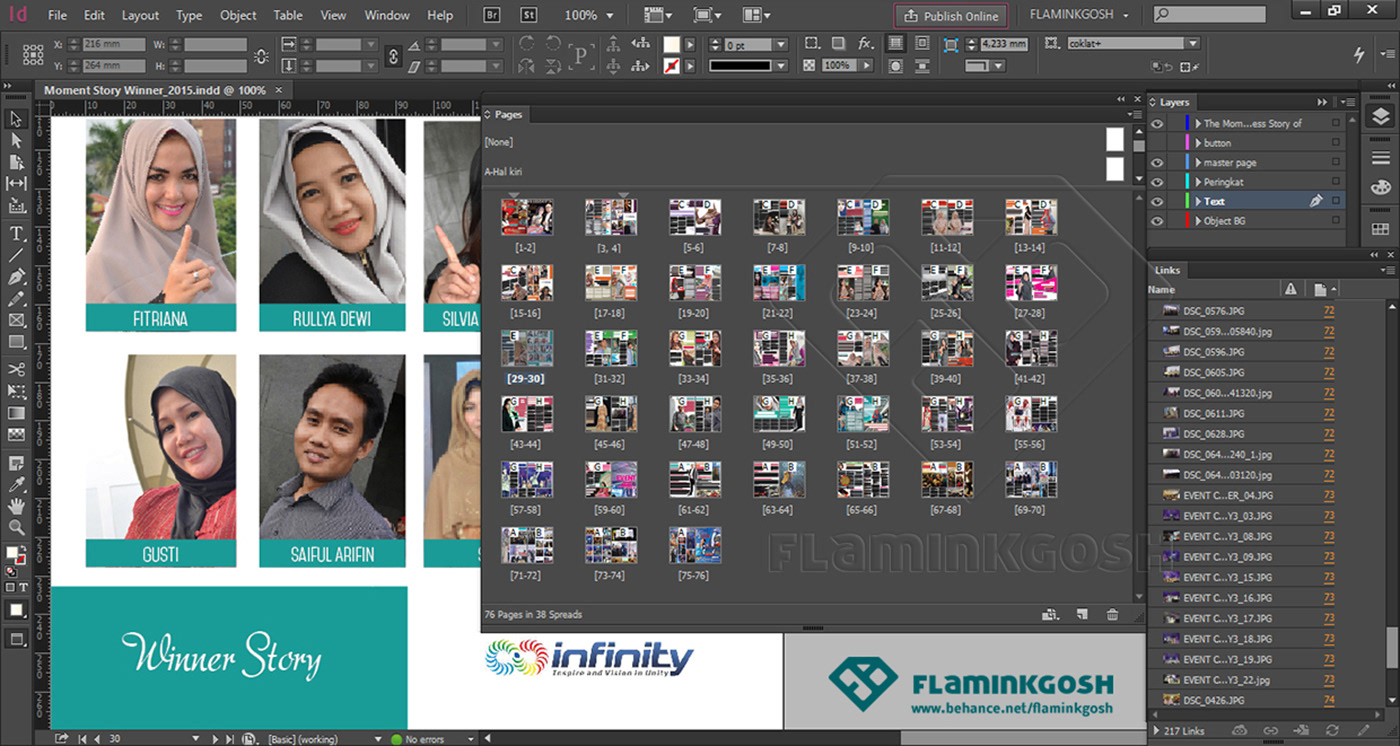Image resolution: width=1400 pixels, height=746 pixels.
Task: Open Layers panel icon in right dock
Action: 1380,116
